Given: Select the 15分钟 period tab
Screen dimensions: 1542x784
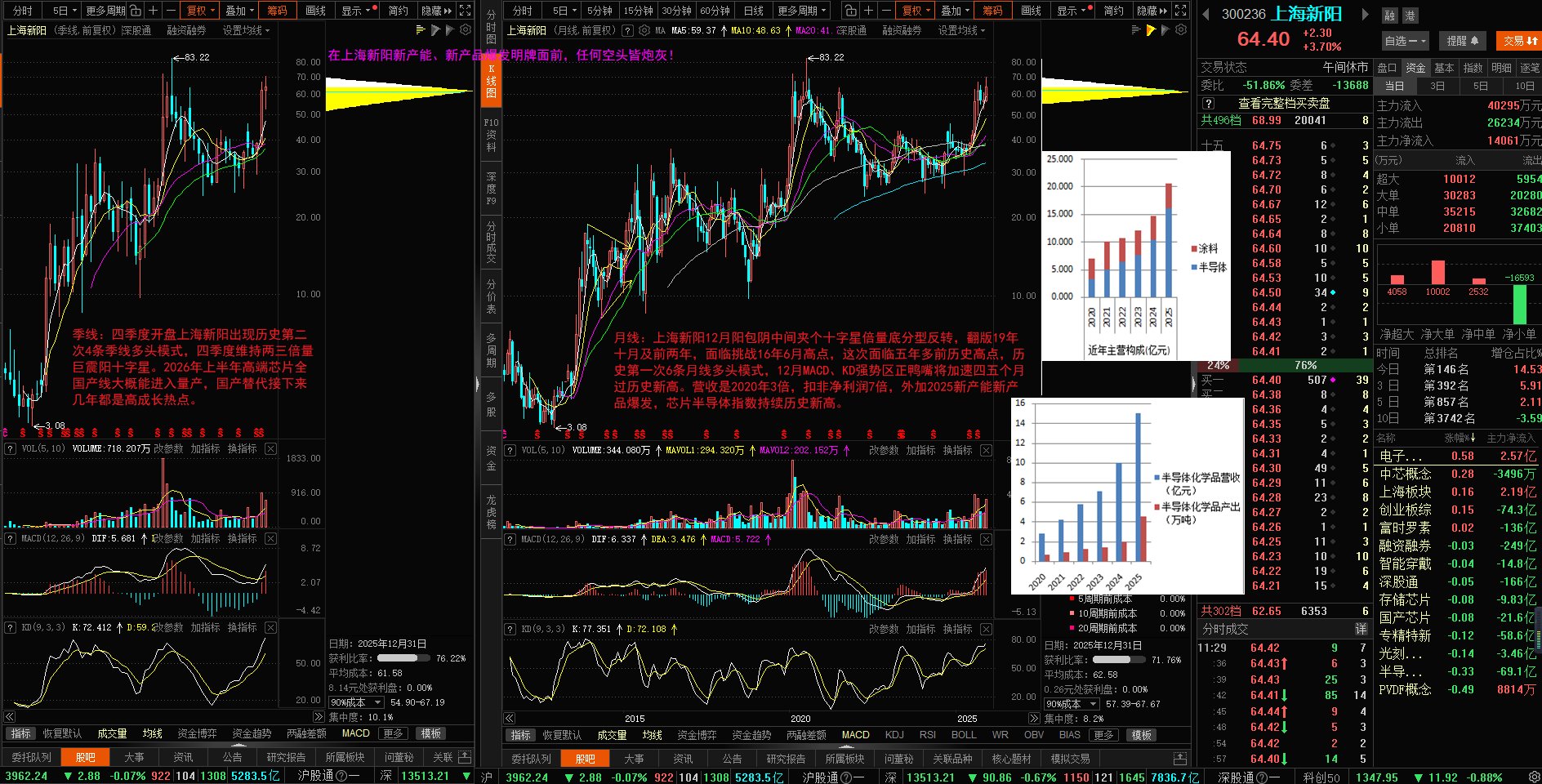Looking at the screenshot, I should point(638,11).
